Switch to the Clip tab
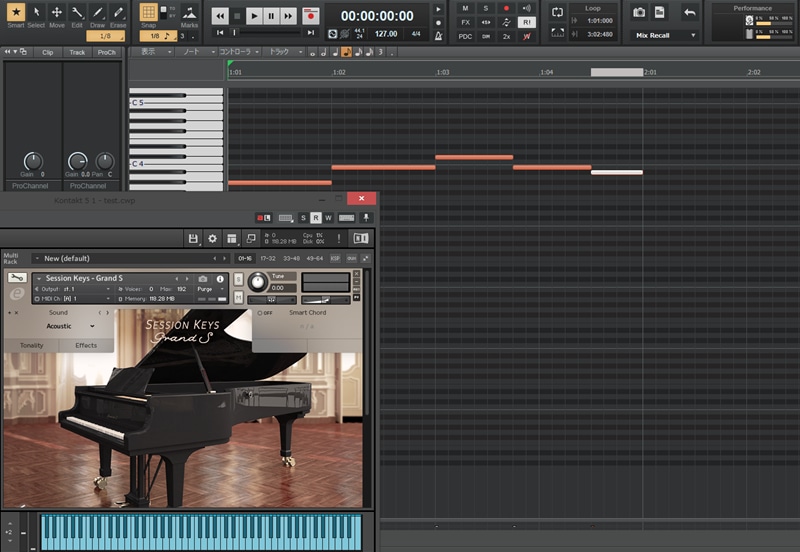Viewport: 800px width, 552px height. (x=47, y=52)
